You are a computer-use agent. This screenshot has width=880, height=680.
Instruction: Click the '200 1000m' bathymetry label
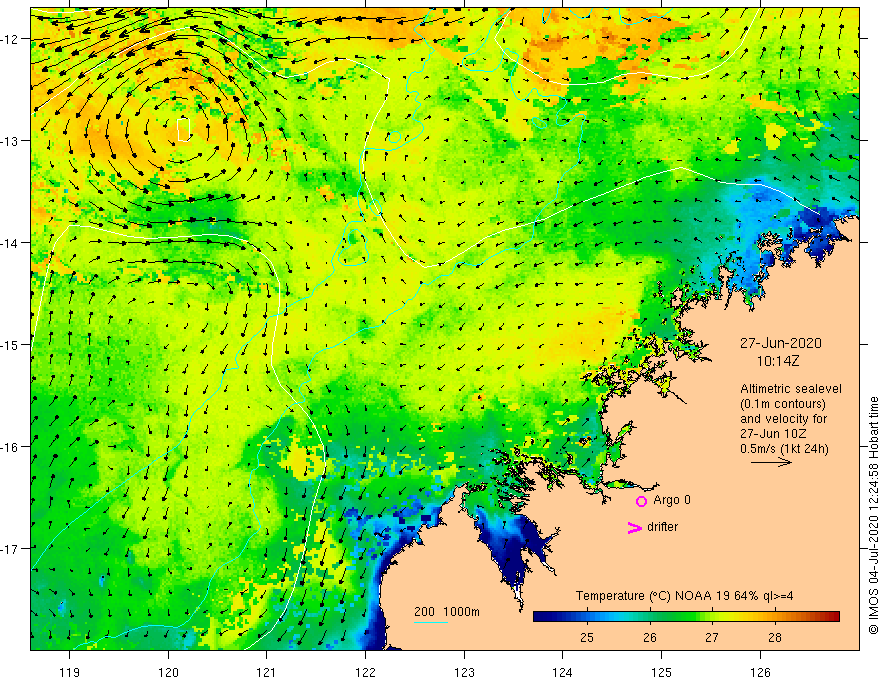(447, 612)
